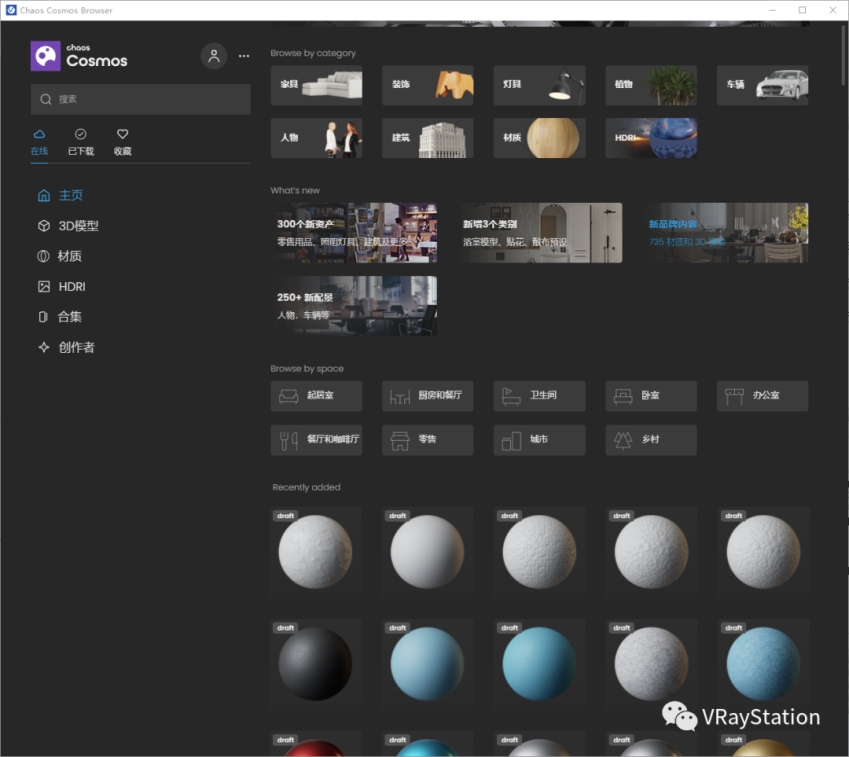Select the black draft material sphere
The height and width of the screenshot is (757, 849).
click(x=315, y=664)
